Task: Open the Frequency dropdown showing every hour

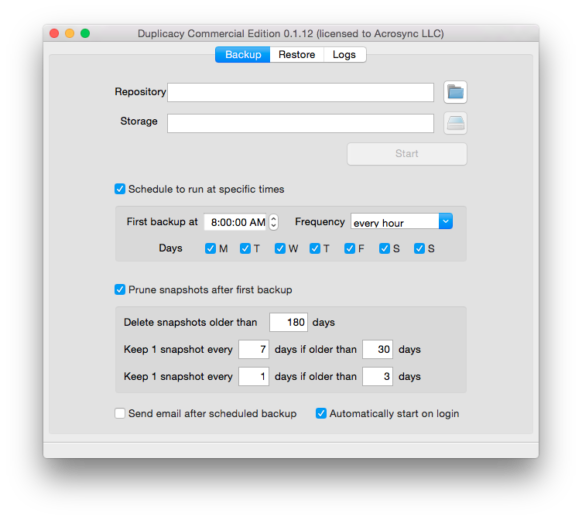Action: pyautogui.click(x=402, y=222)
